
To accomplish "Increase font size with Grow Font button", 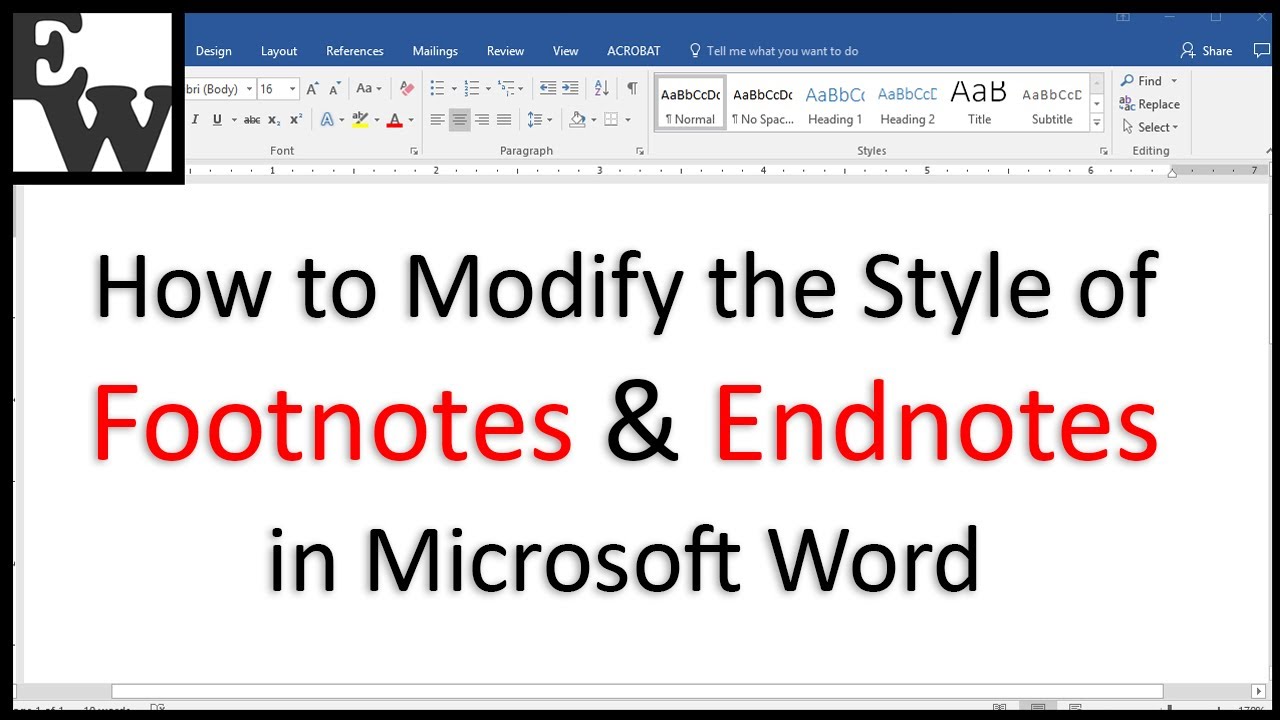I will coord(313,89).
